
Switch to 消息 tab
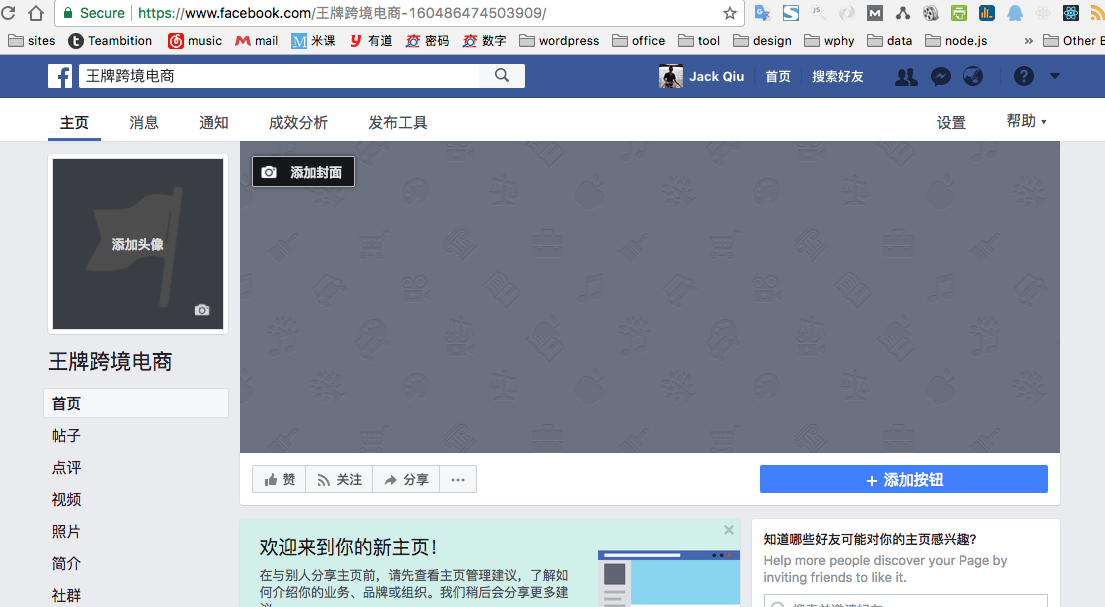144,123
